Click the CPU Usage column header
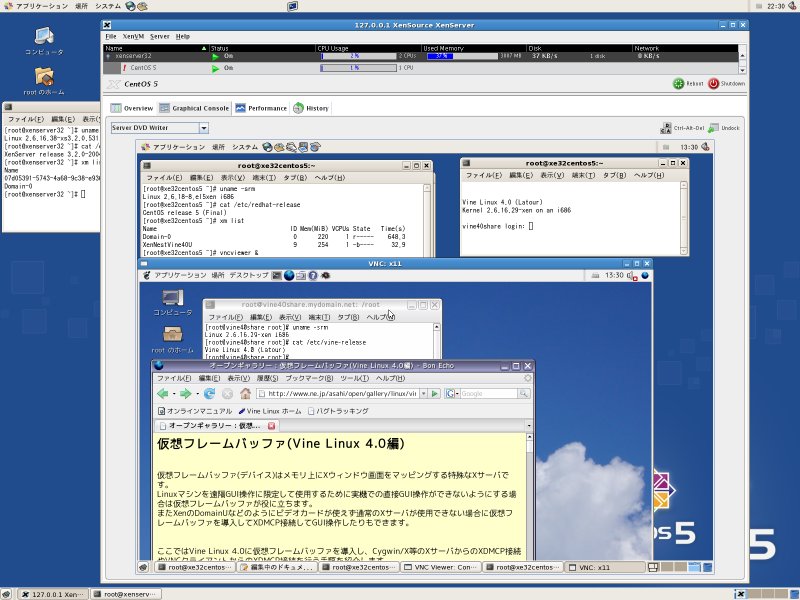 [368, 48]
